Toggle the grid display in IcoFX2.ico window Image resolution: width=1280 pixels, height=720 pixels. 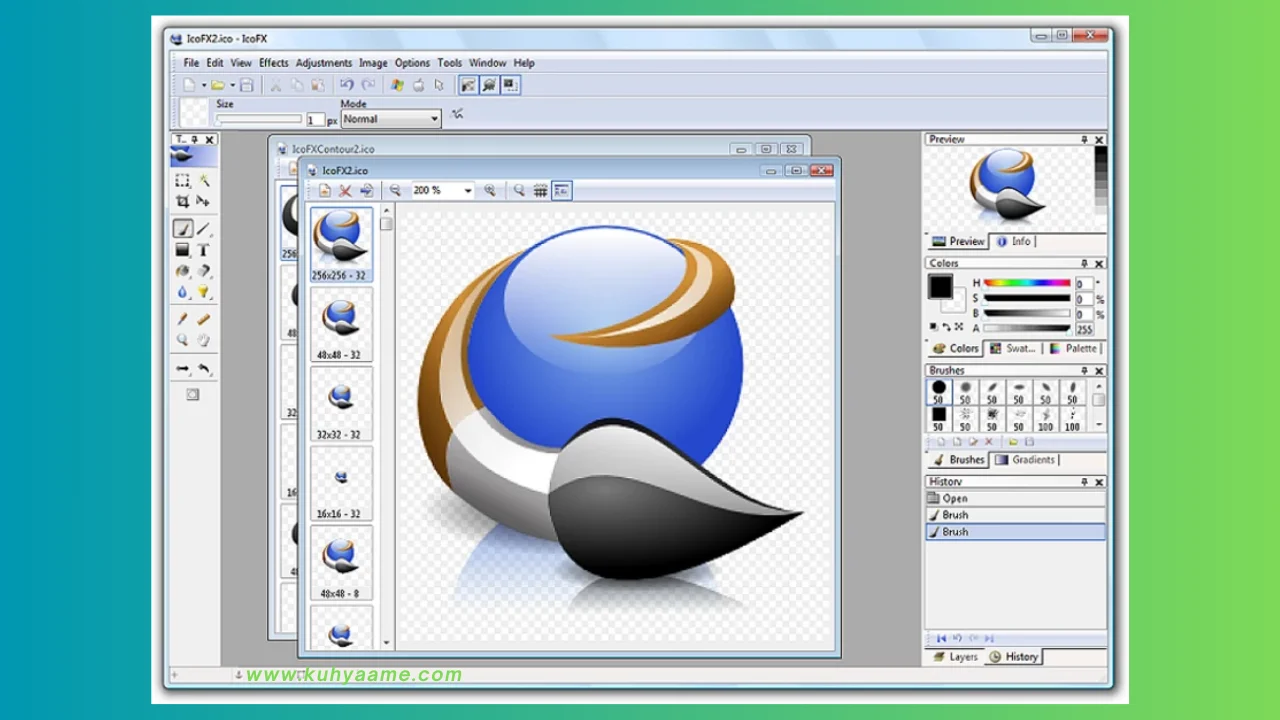click(x=540, y=190)
